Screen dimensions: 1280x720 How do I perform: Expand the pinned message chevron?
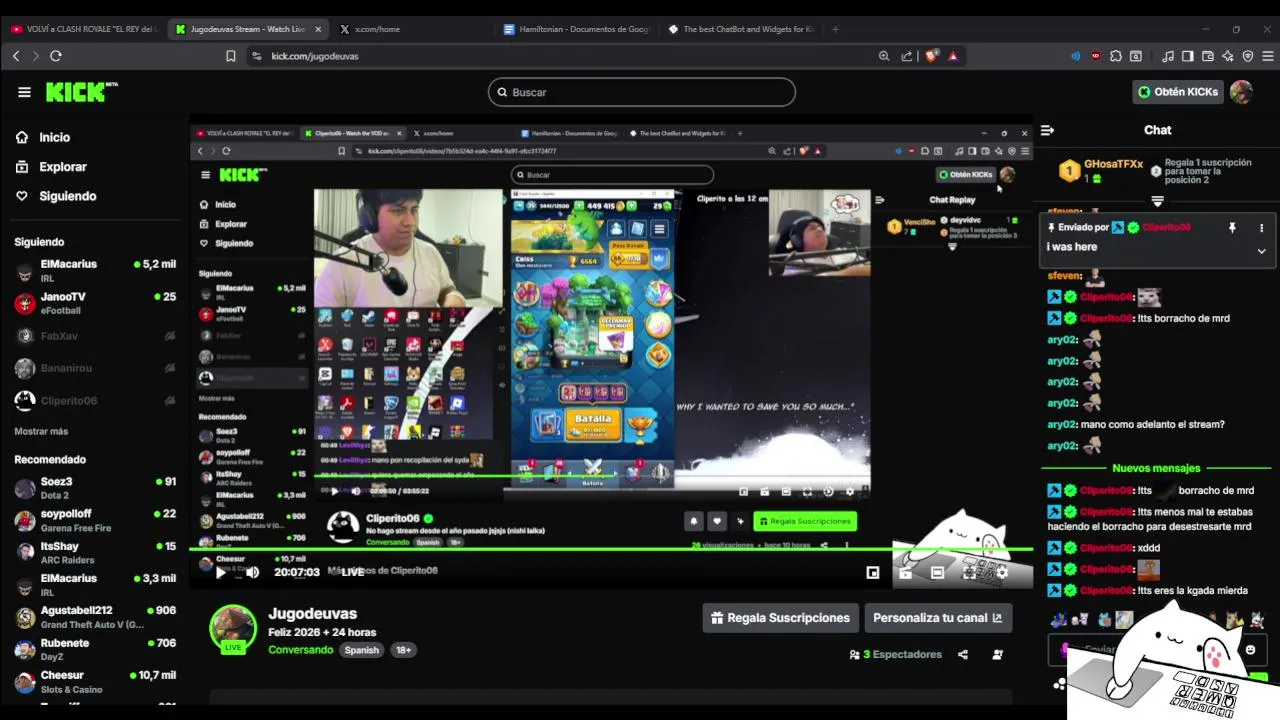coord(1261,251)
